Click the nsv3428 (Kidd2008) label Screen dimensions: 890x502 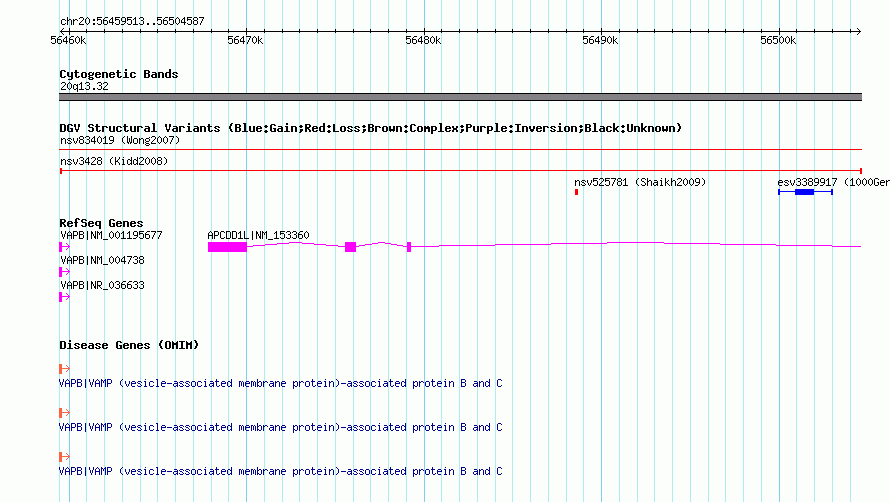click(114, 161)
